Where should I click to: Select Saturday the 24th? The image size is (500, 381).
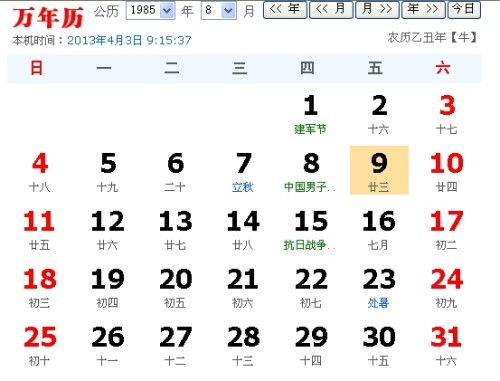click(x=447, y=288)
